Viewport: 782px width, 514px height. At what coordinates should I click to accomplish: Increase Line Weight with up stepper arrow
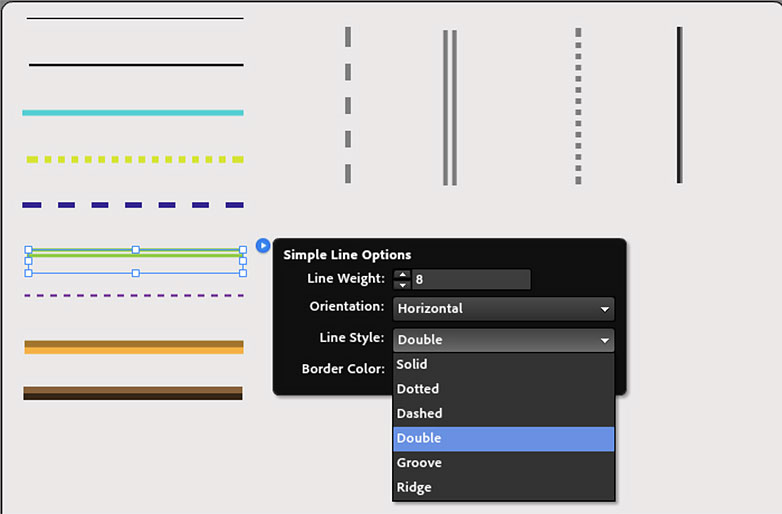click(x=402, y=275)
